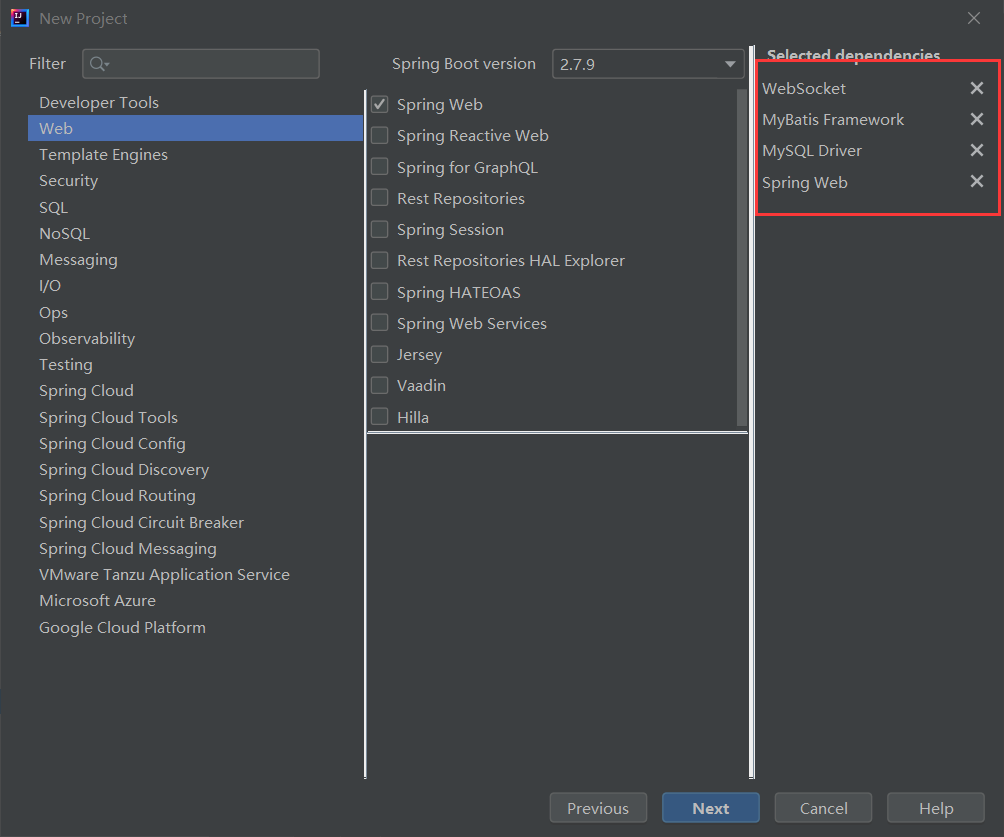
Task: Select MySQL Driver in selected dependencies
Action: tap(812, 151)
